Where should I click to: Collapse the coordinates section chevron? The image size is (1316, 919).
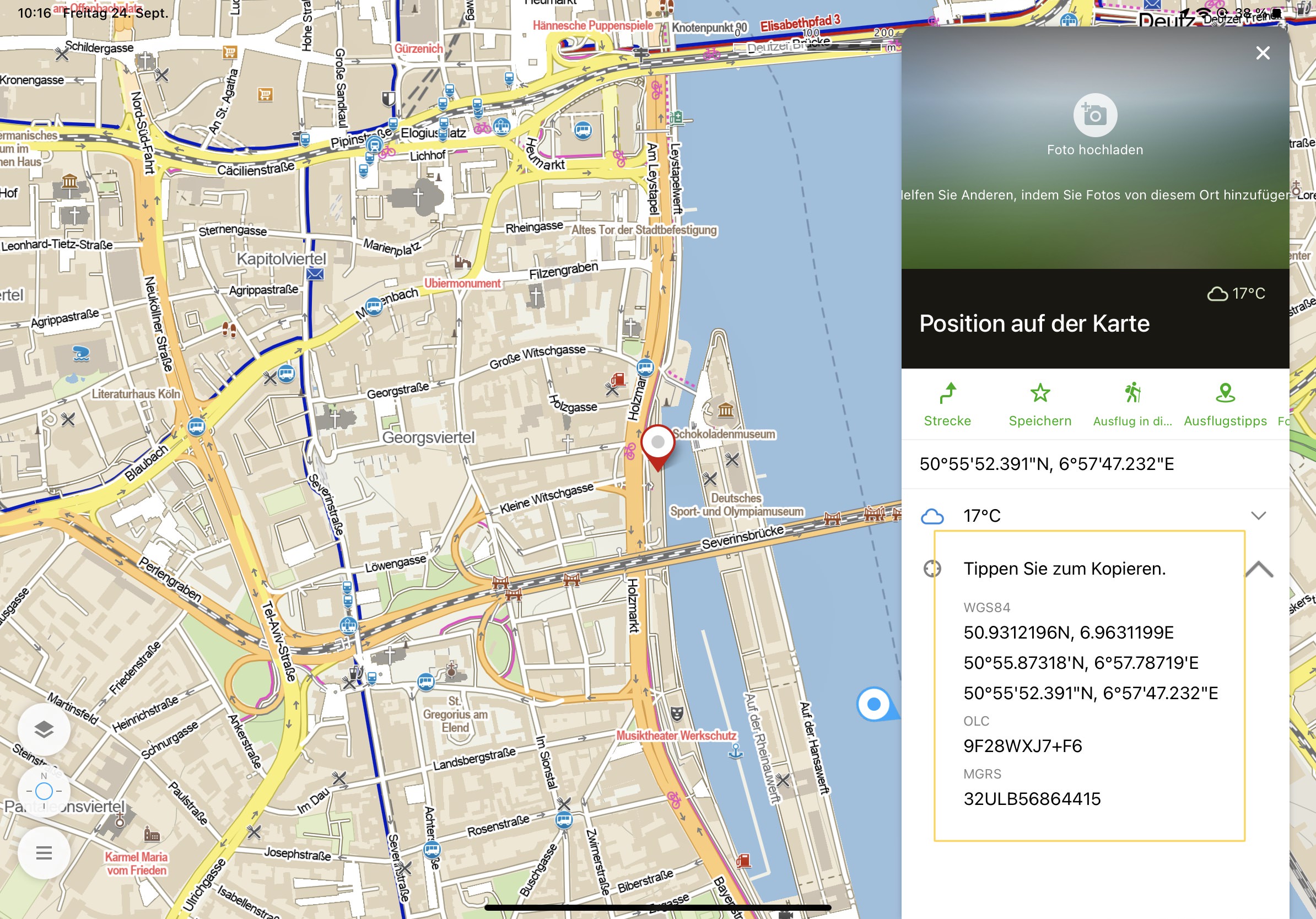(1259, 569)
